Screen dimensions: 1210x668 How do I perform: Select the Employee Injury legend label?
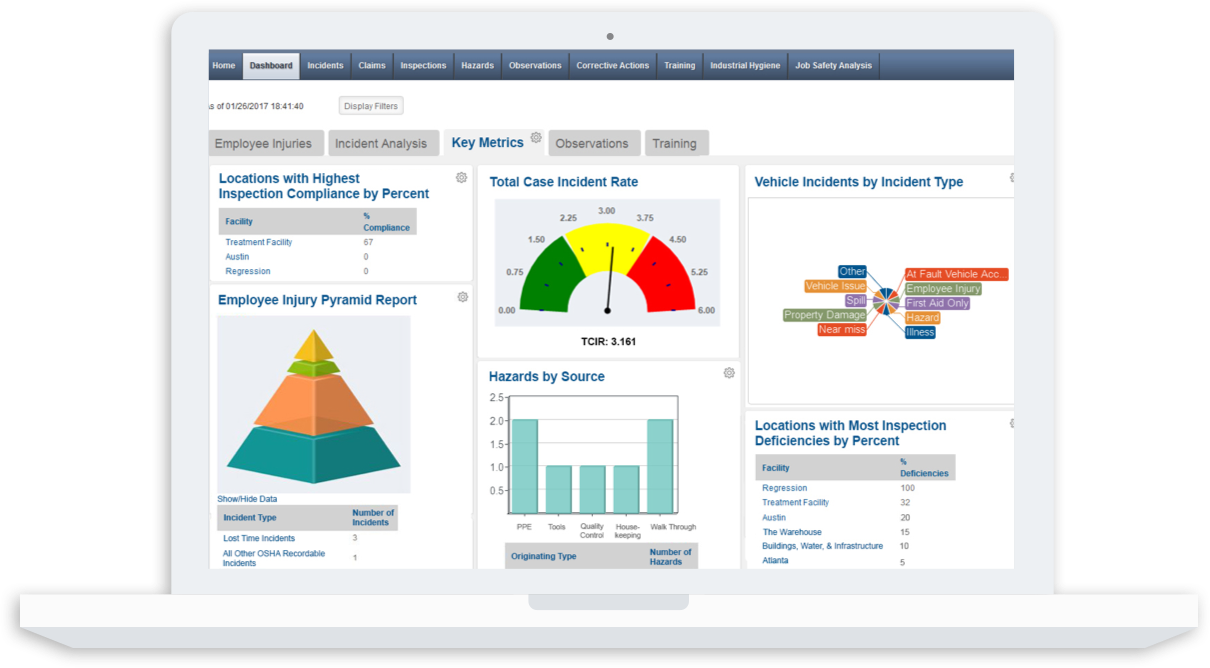click(x=942, y=289)
